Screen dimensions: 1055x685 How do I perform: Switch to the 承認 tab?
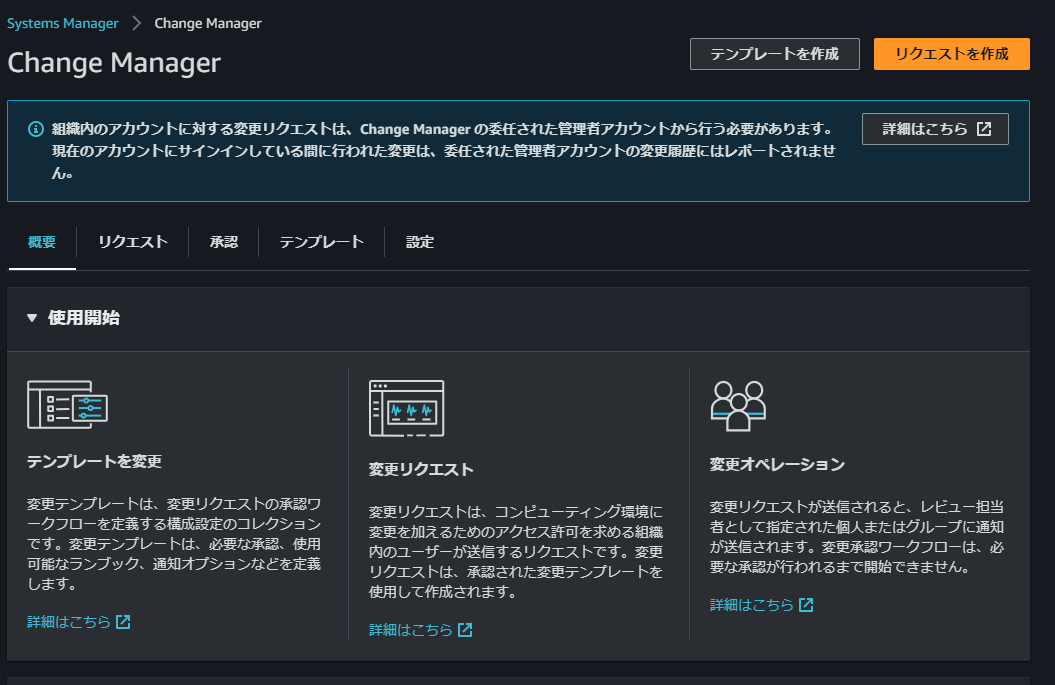(x=224, y=242)
